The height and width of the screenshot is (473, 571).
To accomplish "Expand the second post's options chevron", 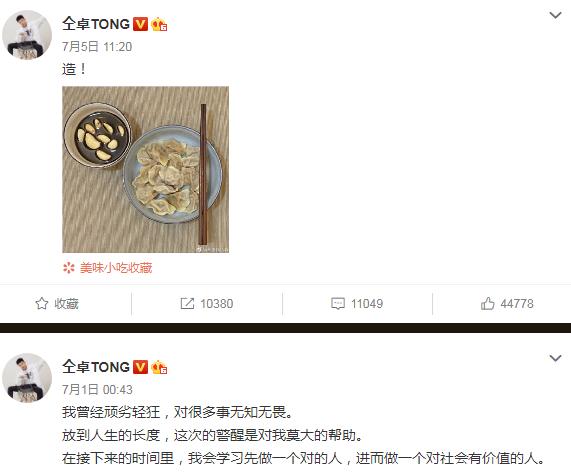I will pyautogui.click(x=555, y=358).
